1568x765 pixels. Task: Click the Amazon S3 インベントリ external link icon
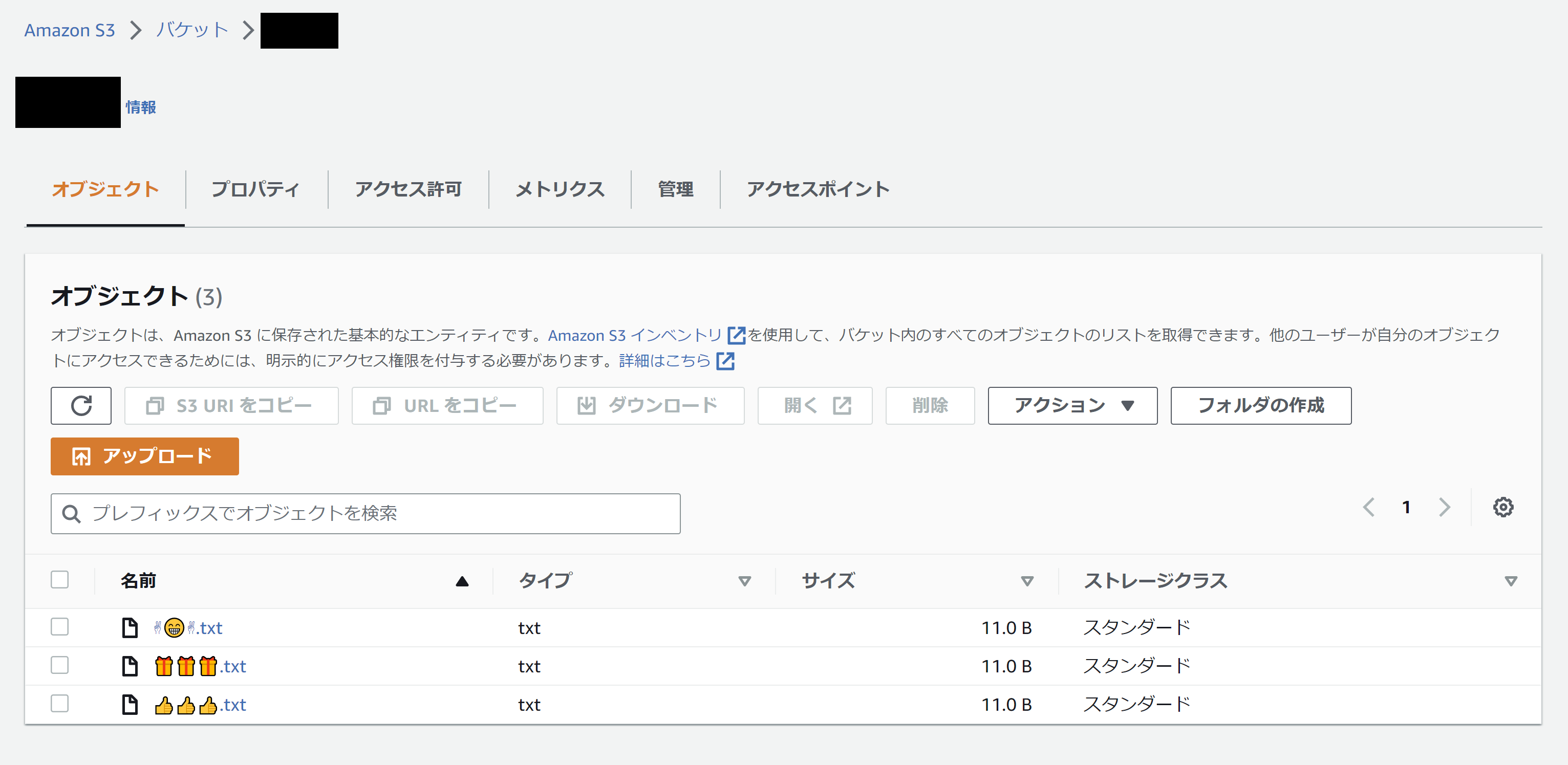(736, 335)
